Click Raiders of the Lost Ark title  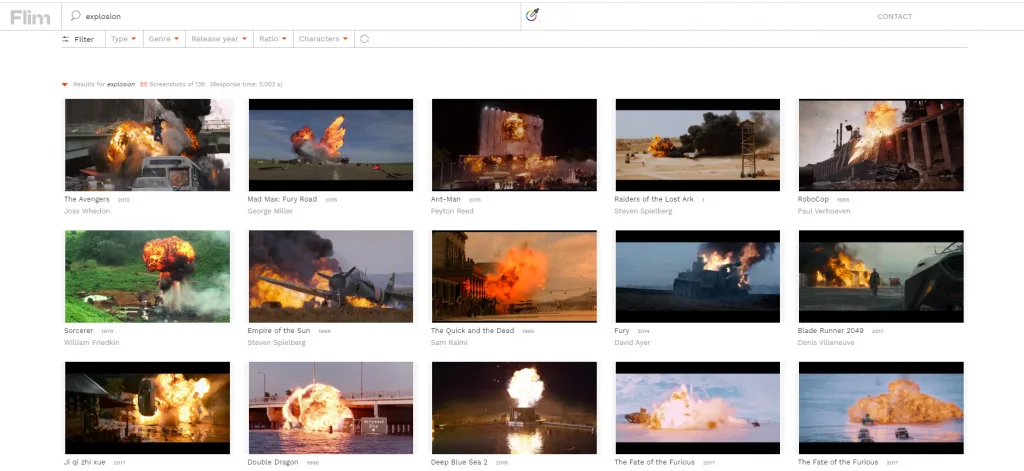pos(654,199)
